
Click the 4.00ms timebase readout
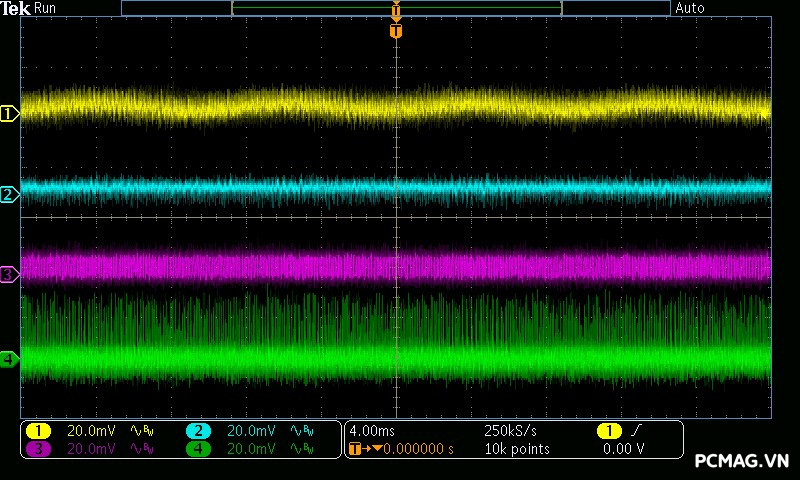coord(370,431)
